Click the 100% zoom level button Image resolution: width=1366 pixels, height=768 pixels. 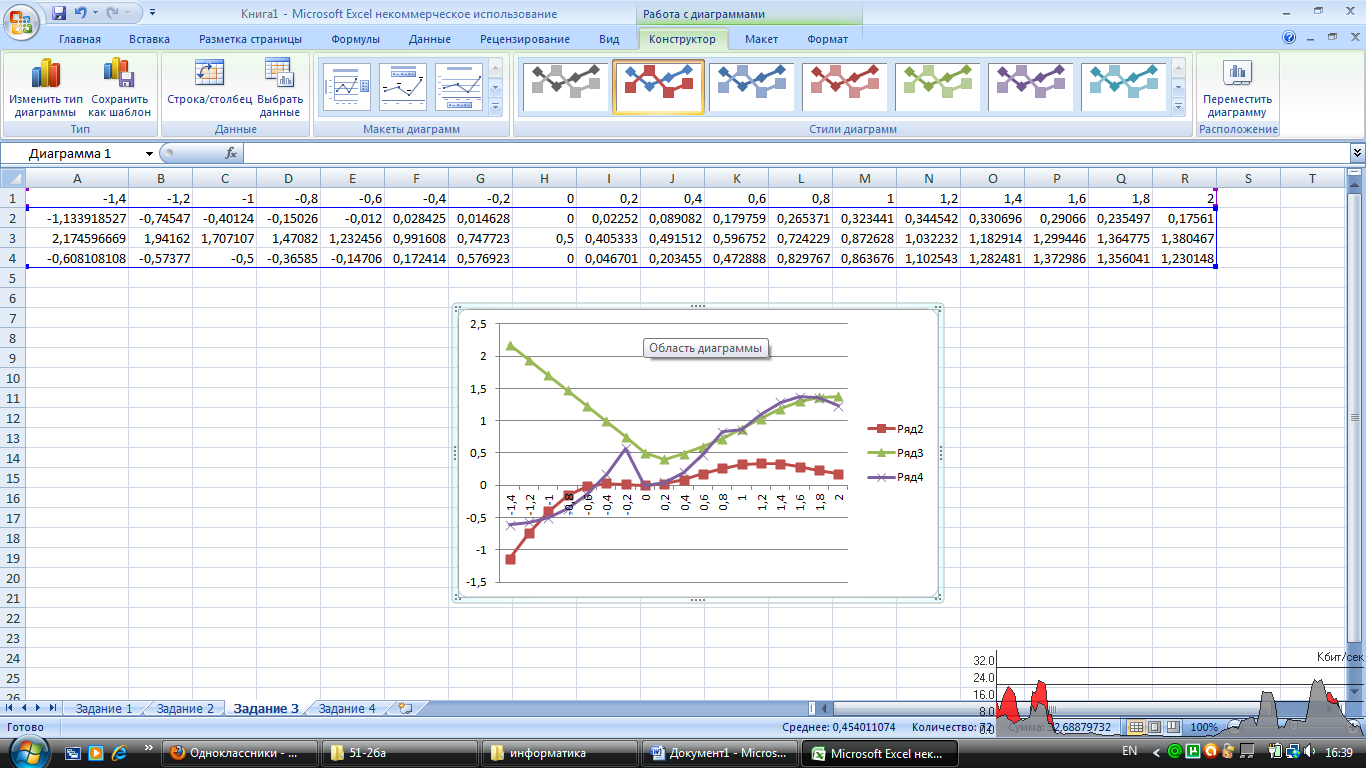click(x=1205, y=727)
